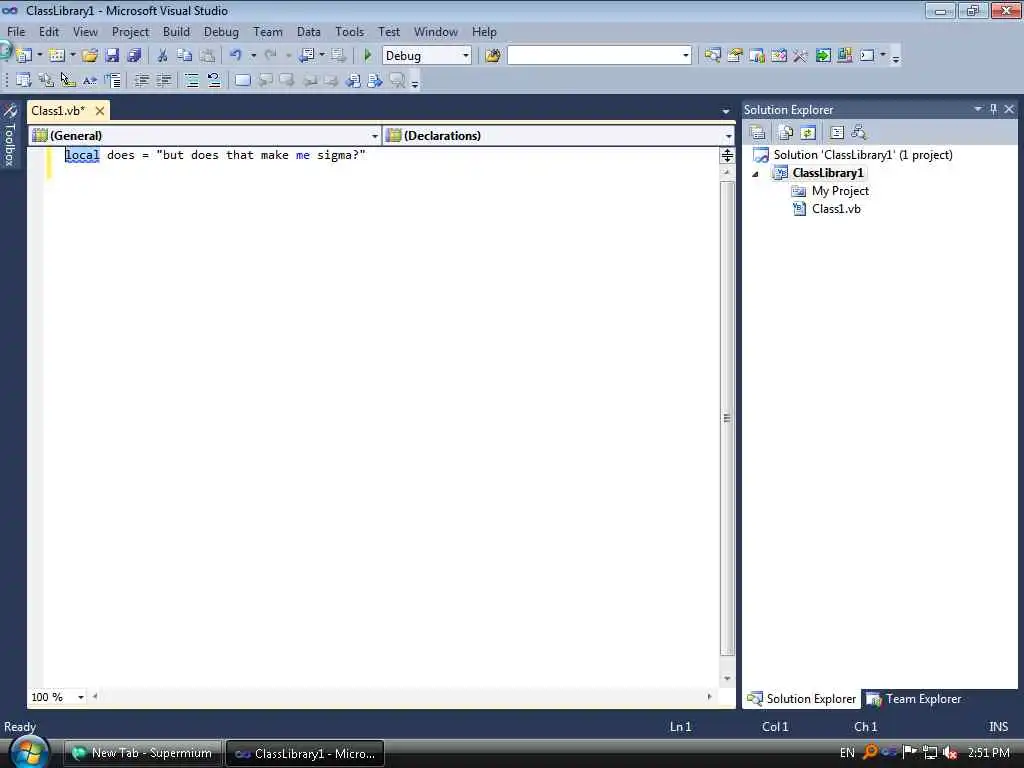This screenshot has width=1024, height=768.
Task: Open the Build menu
Action: pos(176,31)
